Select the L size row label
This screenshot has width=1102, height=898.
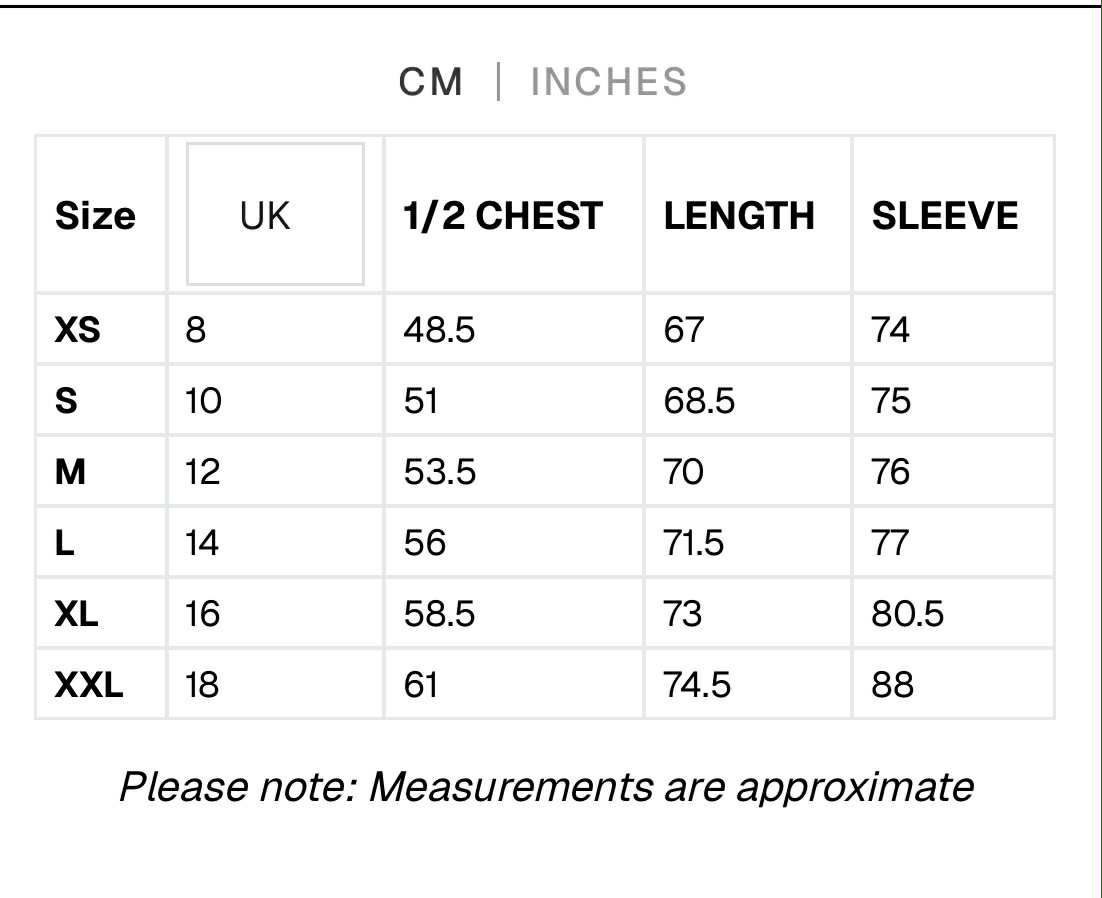click(65, 542)
